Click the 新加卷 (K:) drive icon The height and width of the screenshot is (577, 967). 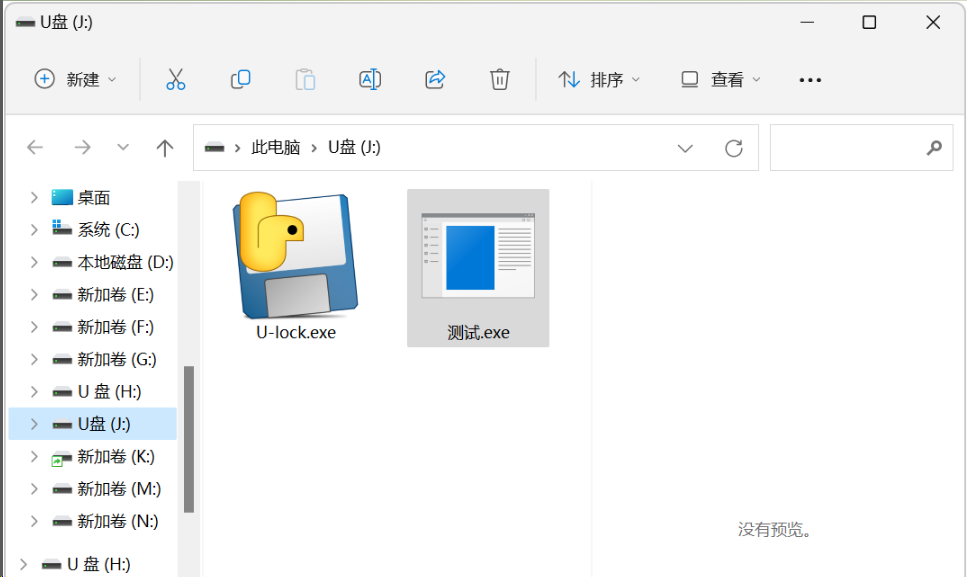62,459
